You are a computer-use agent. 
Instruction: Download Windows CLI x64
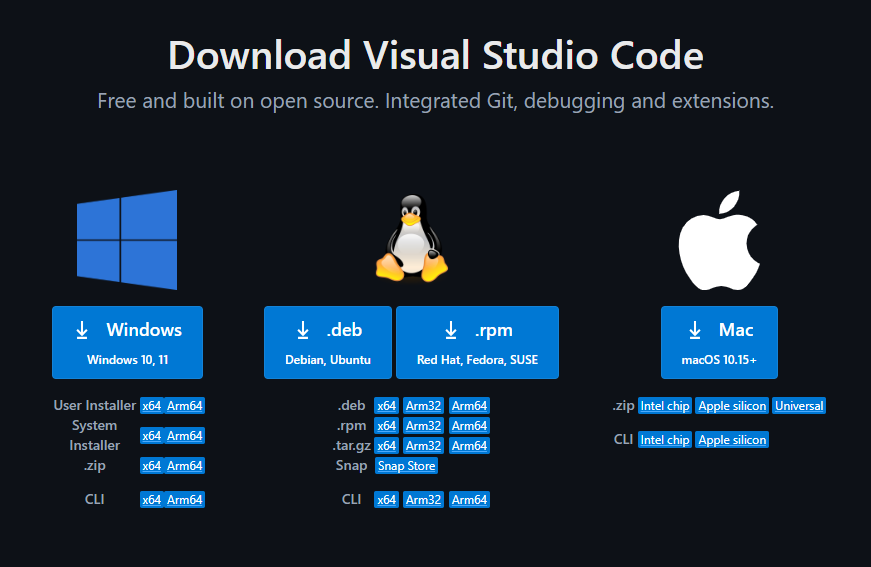tap(152, 500)
